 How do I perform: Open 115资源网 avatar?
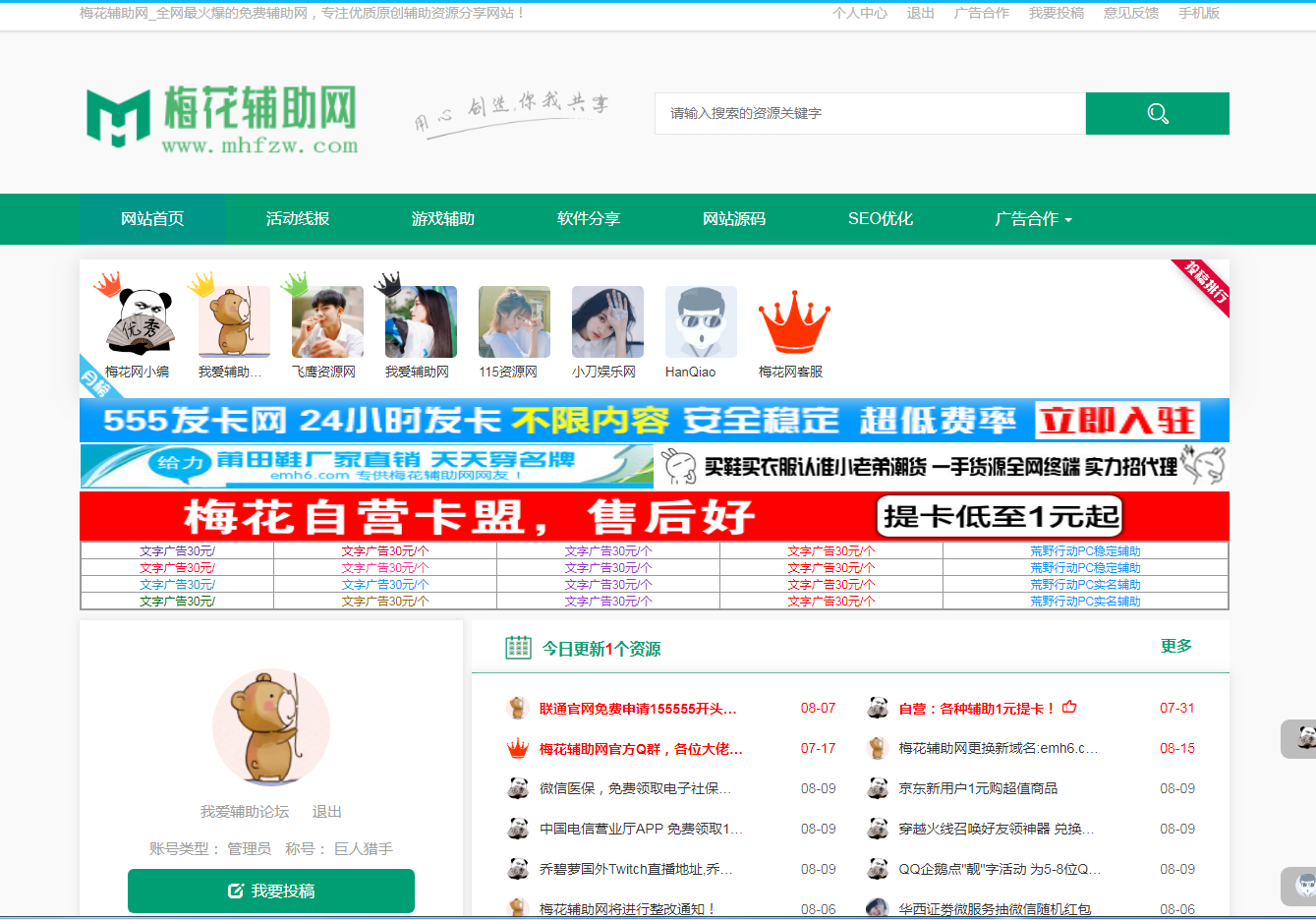(514, 321)
